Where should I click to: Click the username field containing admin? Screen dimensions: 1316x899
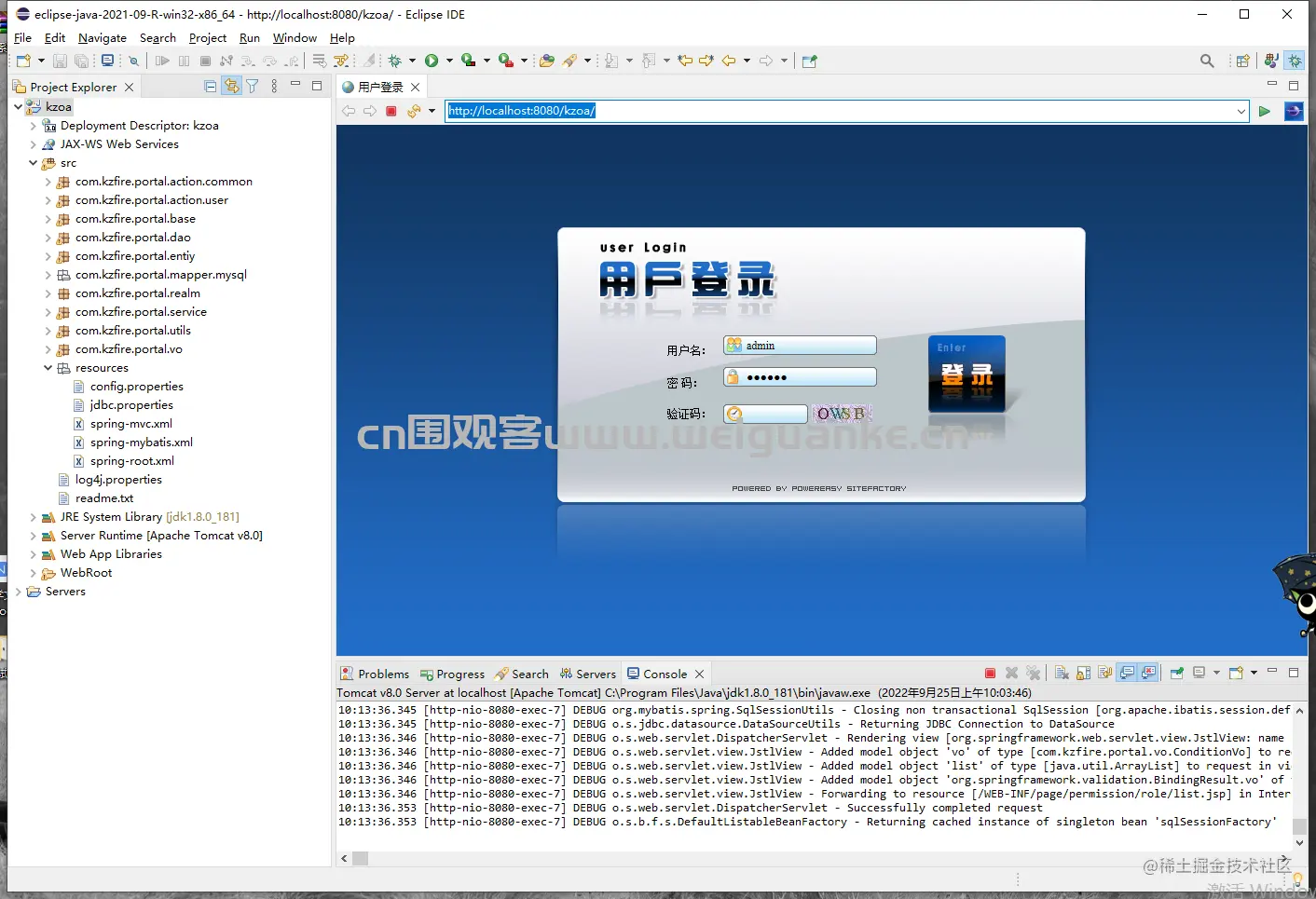click(800, 346)
